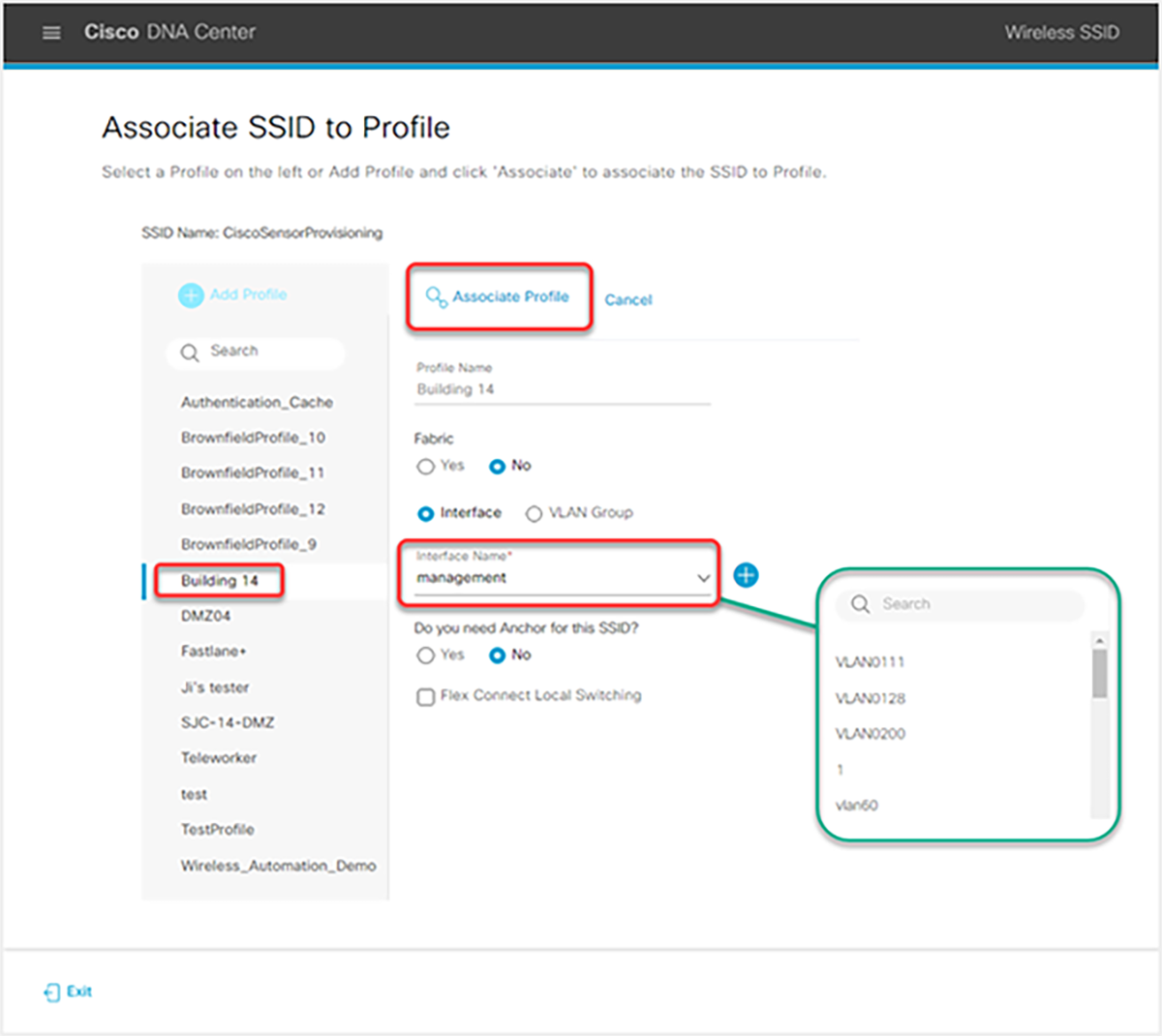Image resolution: width=1162 pixels, height=1036 pixels.
Task: Click the Add Profile plus icon
Action: click(191, 295)
